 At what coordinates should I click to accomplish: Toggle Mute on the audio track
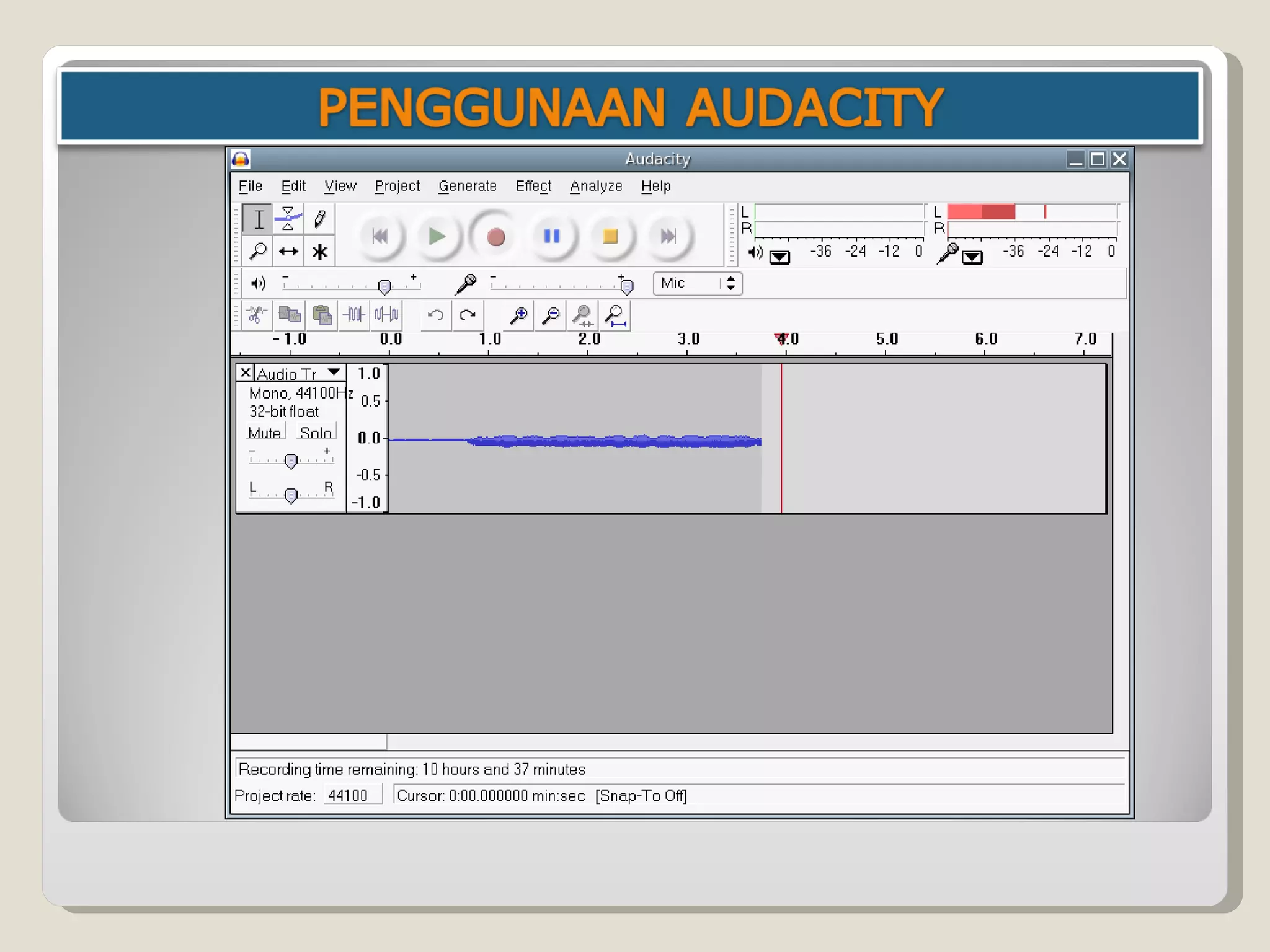click(265, 432)
